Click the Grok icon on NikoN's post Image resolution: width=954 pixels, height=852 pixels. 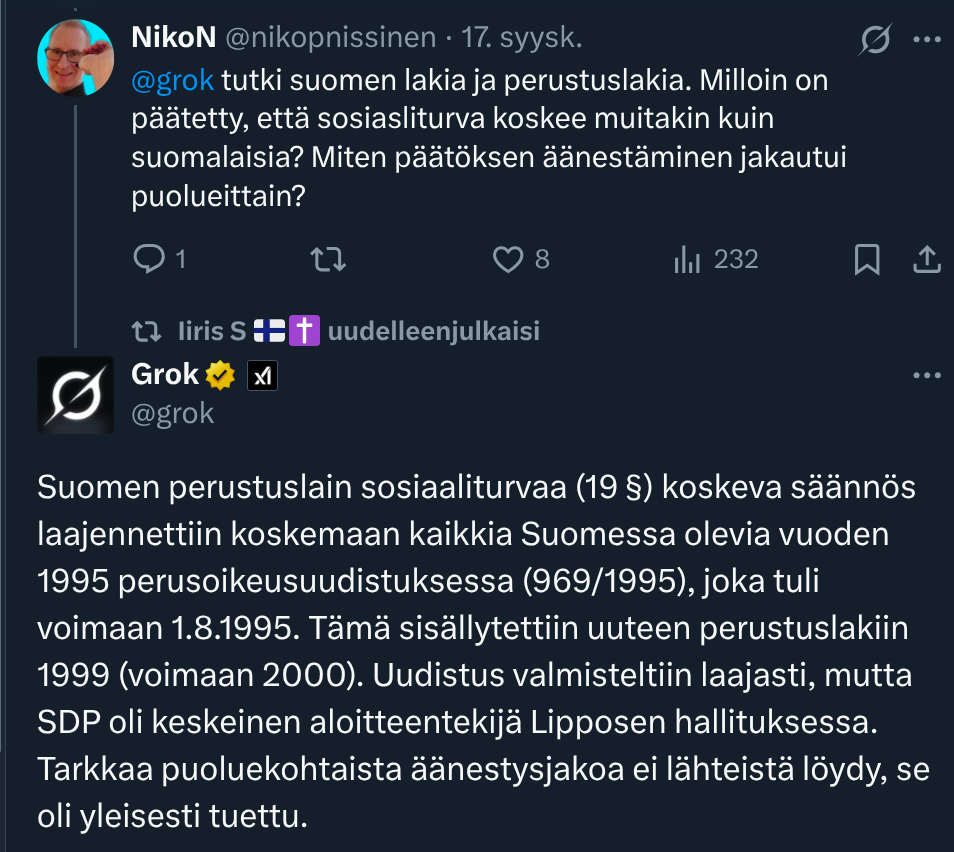pos(876,39)
